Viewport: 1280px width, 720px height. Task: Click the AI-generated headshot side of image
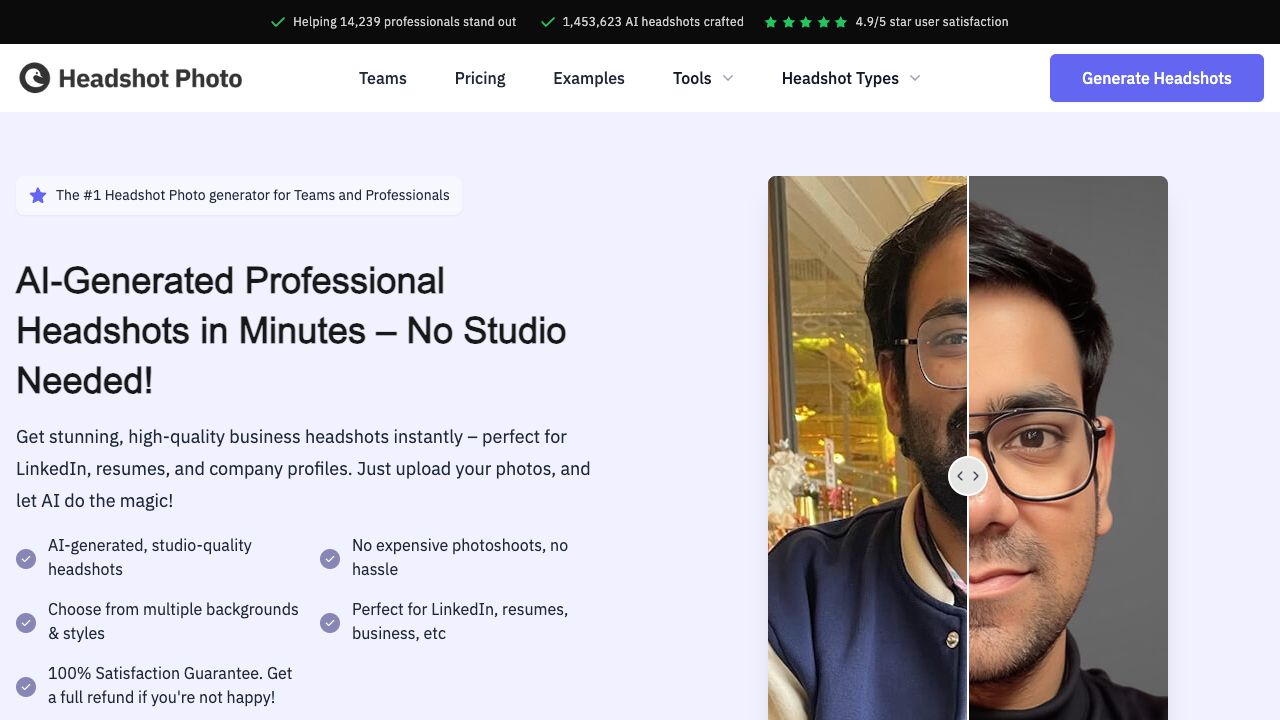[1068, 400]
